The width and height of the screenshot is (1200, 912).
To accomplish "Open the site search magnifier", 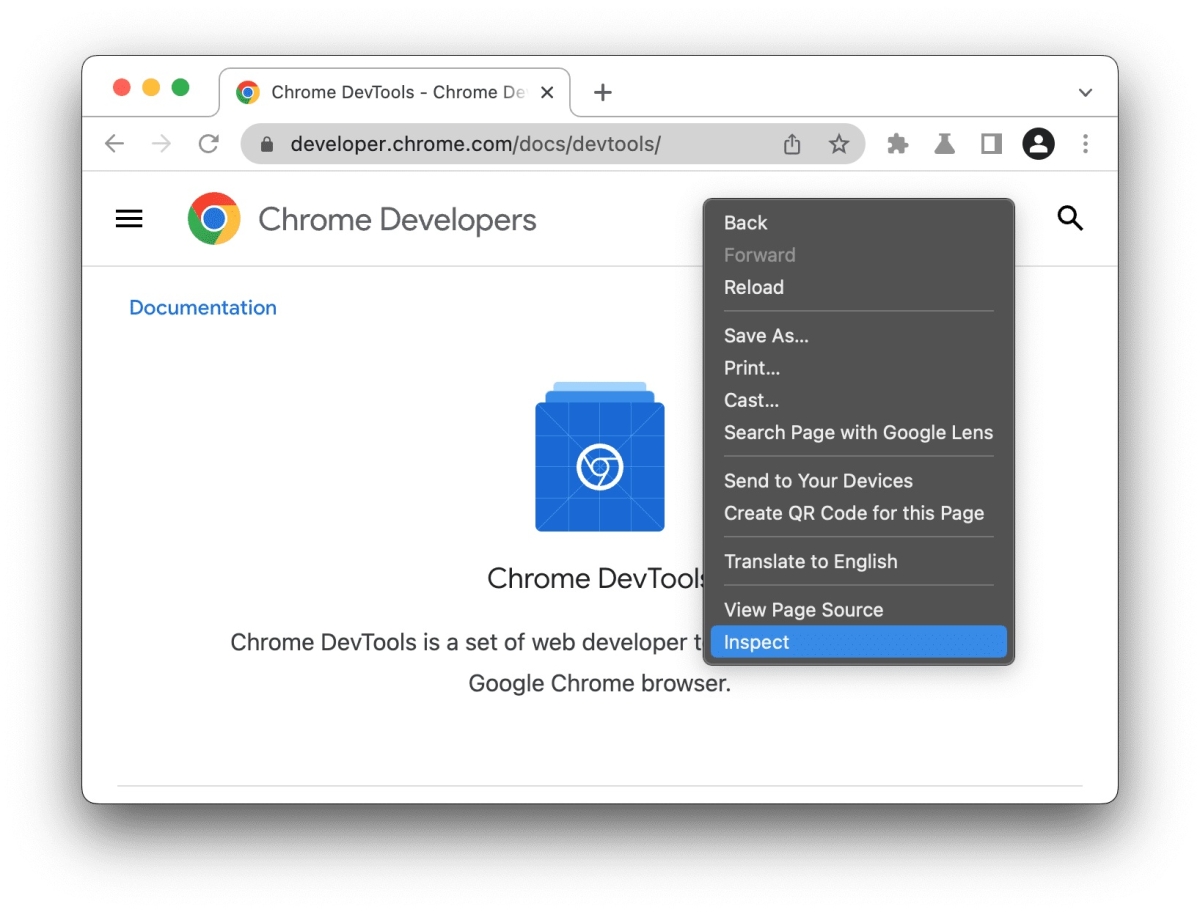I will [x=1070, y=219].
